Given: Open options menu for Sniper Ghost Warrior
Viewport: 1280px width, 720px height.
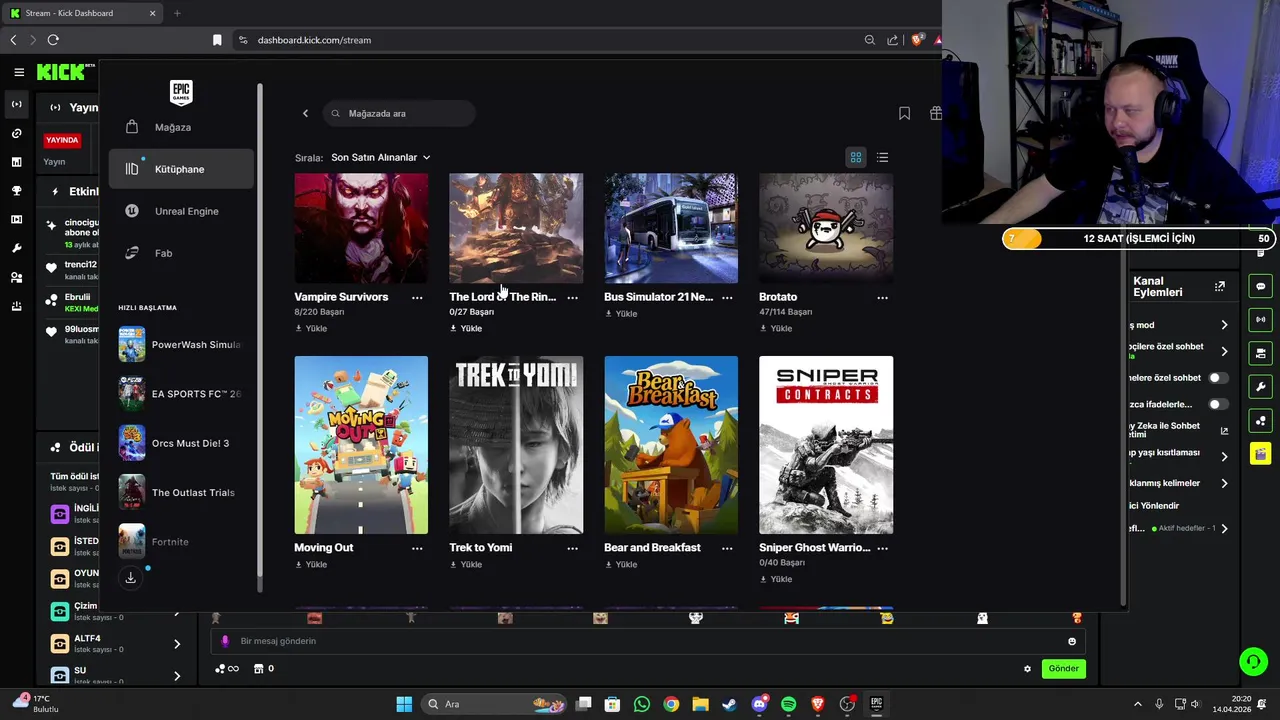Looking at the screenshot, I should click(x=882, y=548).
